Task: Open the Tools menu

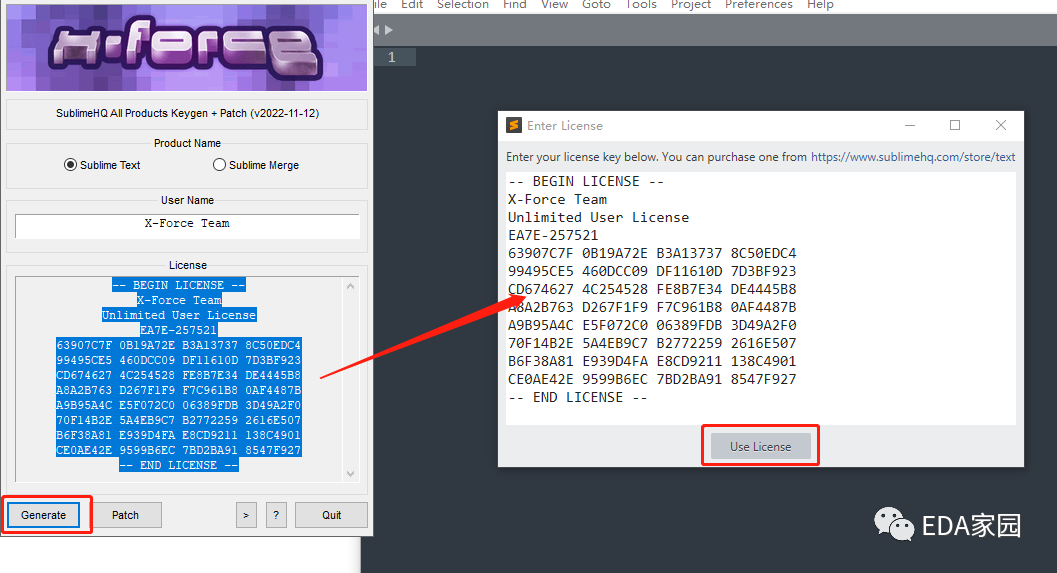Action: [641, 5]
